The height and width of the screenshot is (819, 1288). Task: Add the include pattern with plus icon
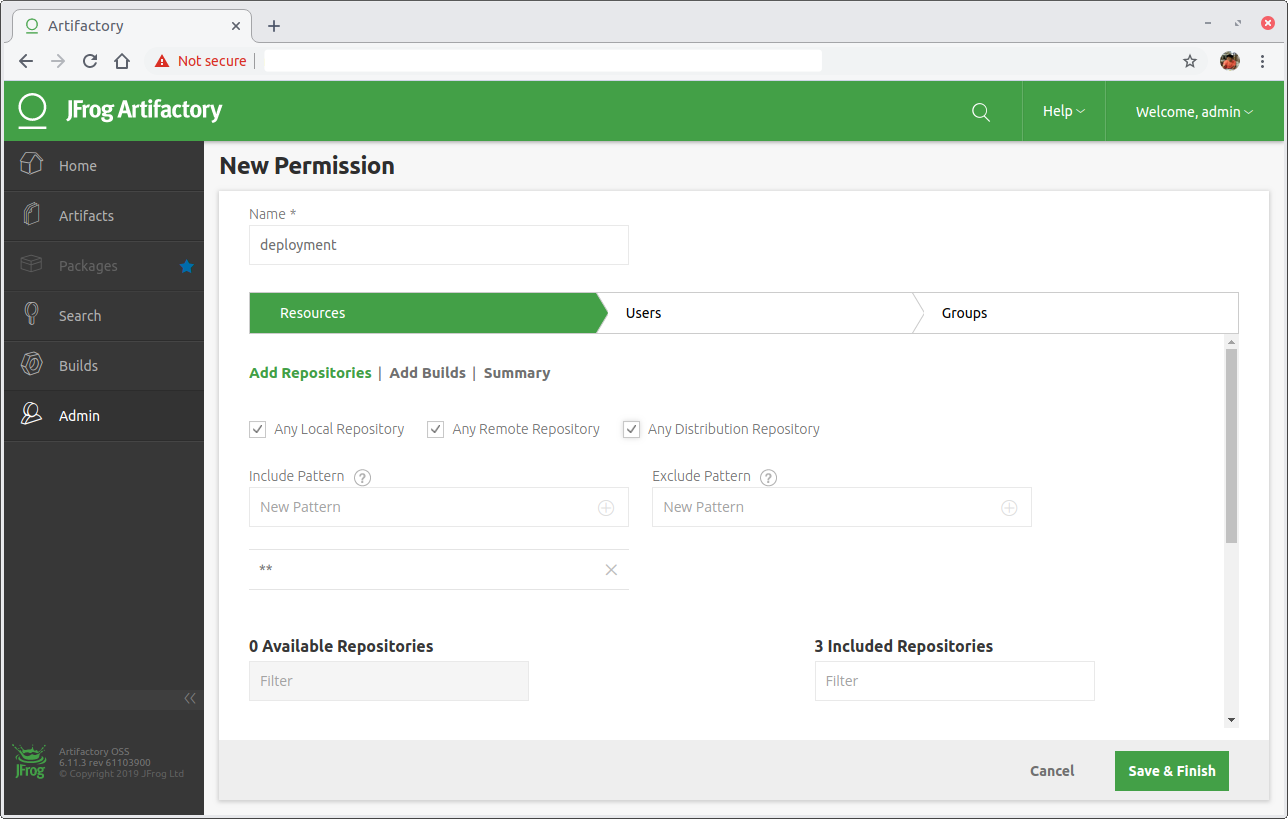pos(606,508)
